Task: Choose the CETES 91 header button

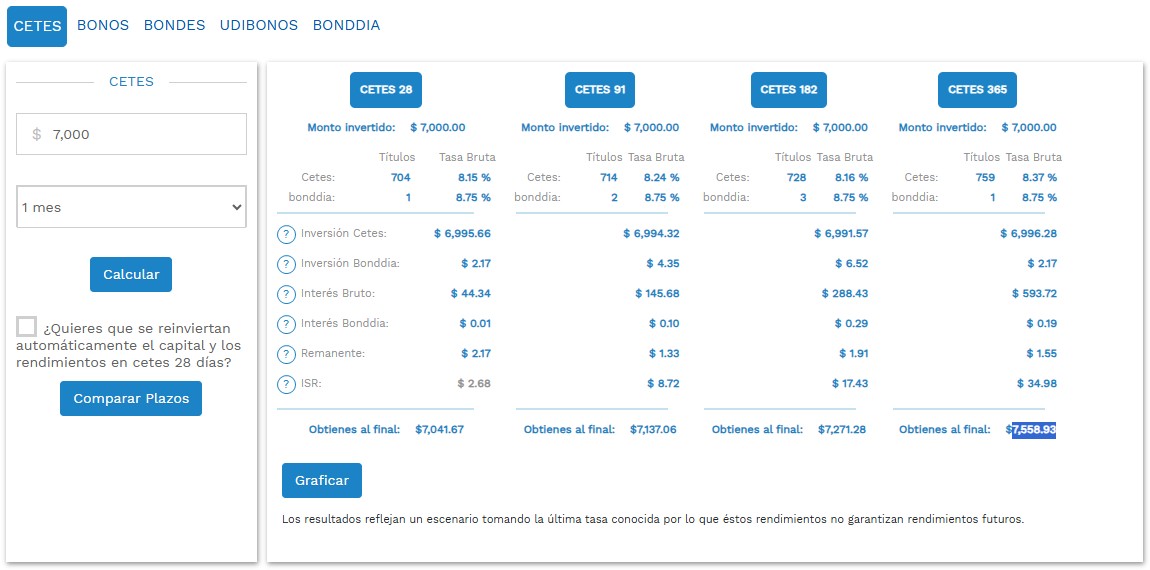Action: (x=600, y=90)
